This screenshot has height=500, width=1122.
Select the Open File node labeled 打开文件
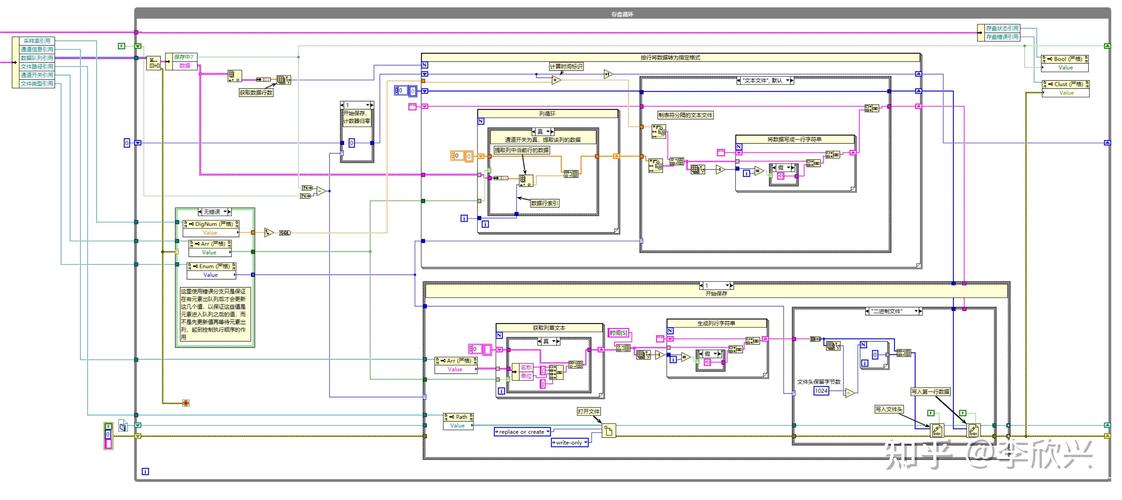coord(609,431)
